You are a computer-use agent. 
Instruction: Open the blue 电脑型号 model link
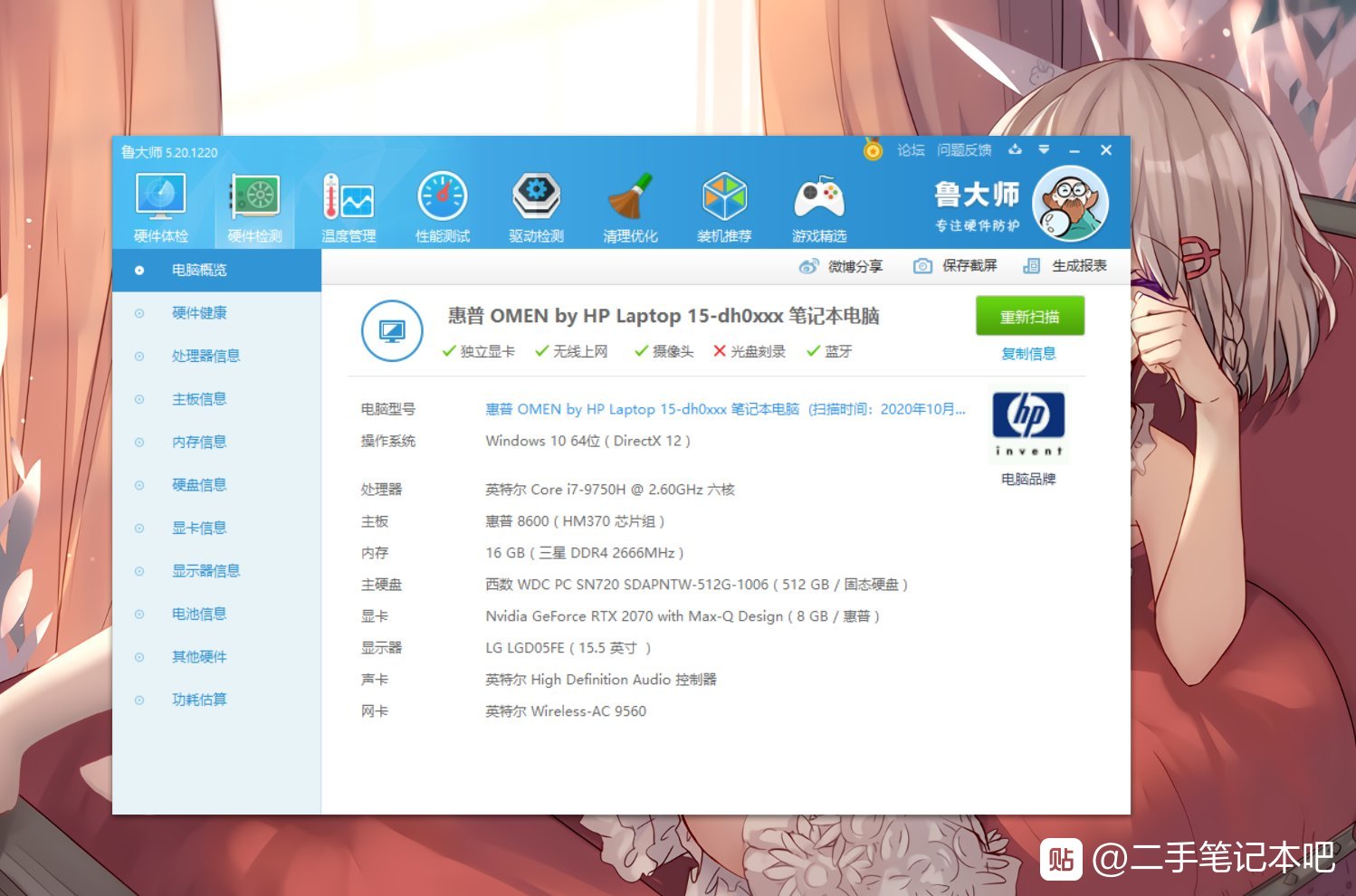pos(725,409)
